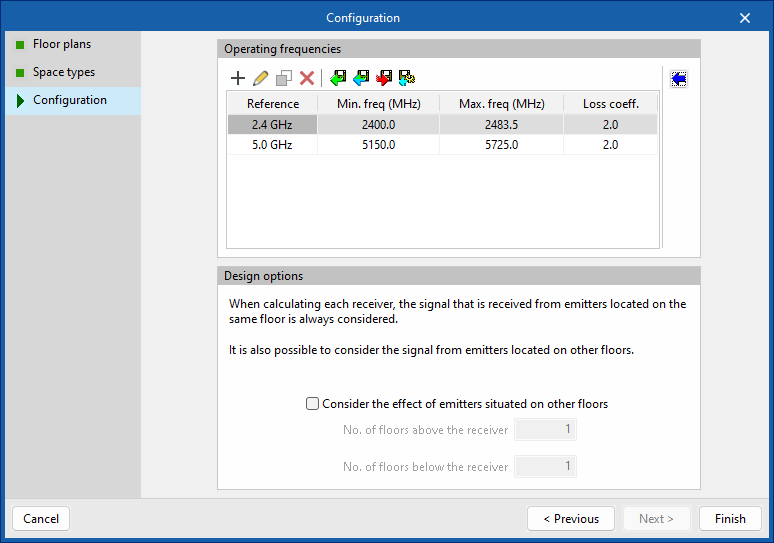
Task: Click the Finish button
Action: click(730, 519)
